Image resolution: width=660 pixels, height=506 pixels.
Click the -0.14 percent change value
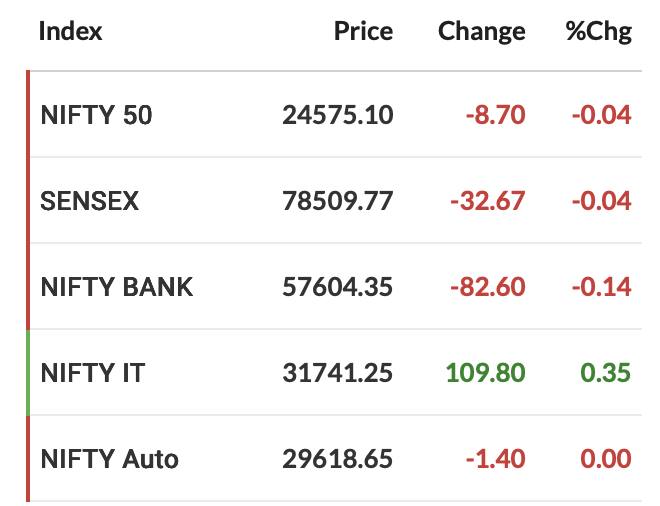coord(601,287)
